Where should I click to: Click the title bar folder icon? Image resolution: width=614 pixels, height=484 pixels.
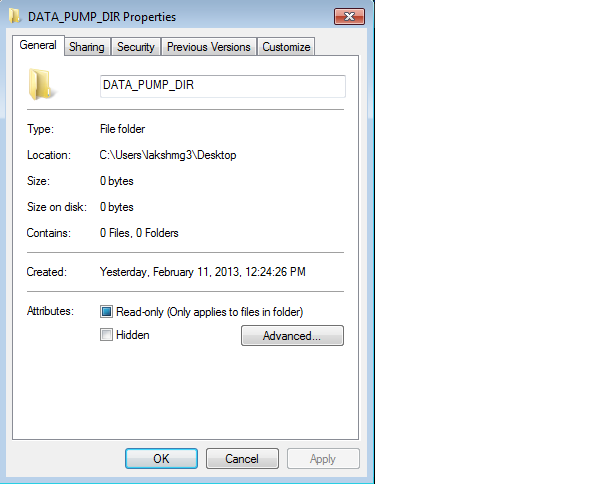[x=14, y=16]
